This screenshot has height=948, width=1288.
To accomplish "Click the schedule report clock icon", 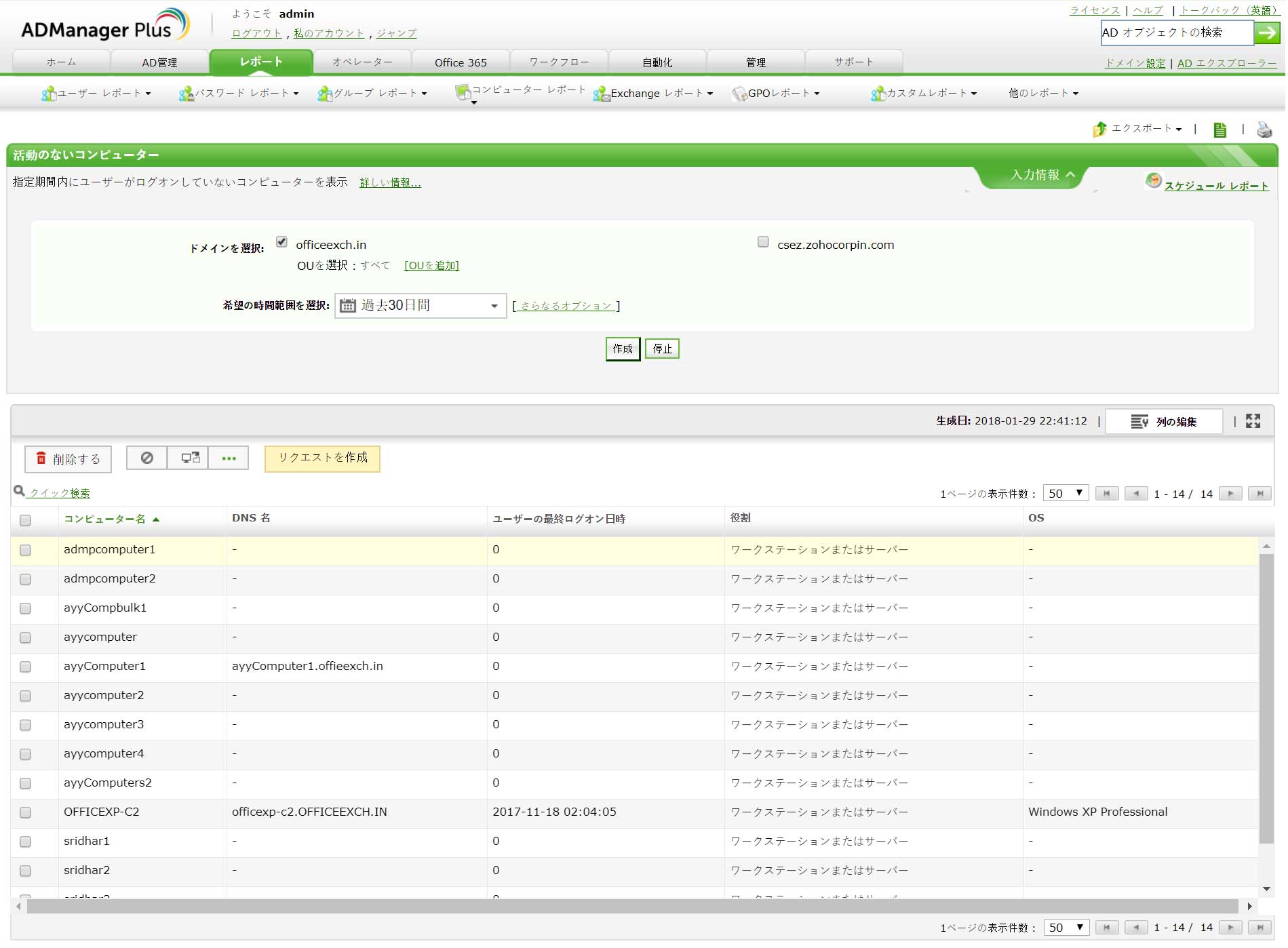I will pos(1155,181).
